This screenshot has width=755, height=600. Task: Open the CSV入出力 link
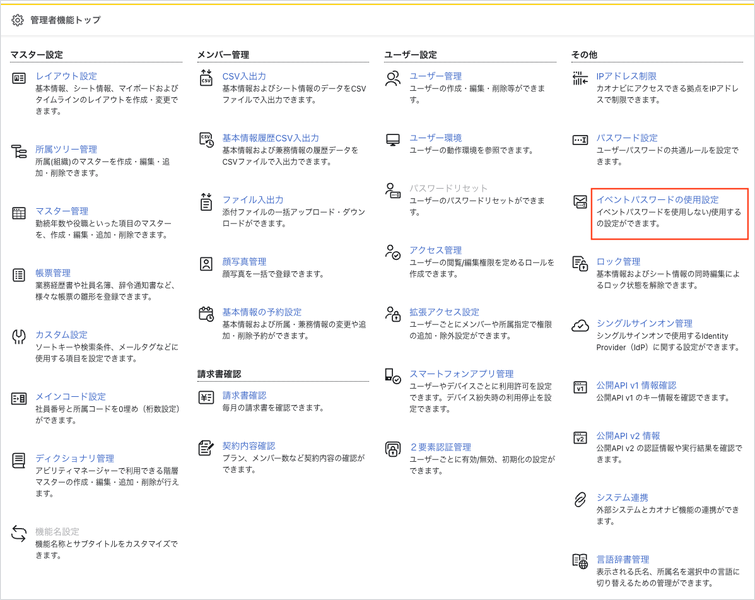coord(244,76)
